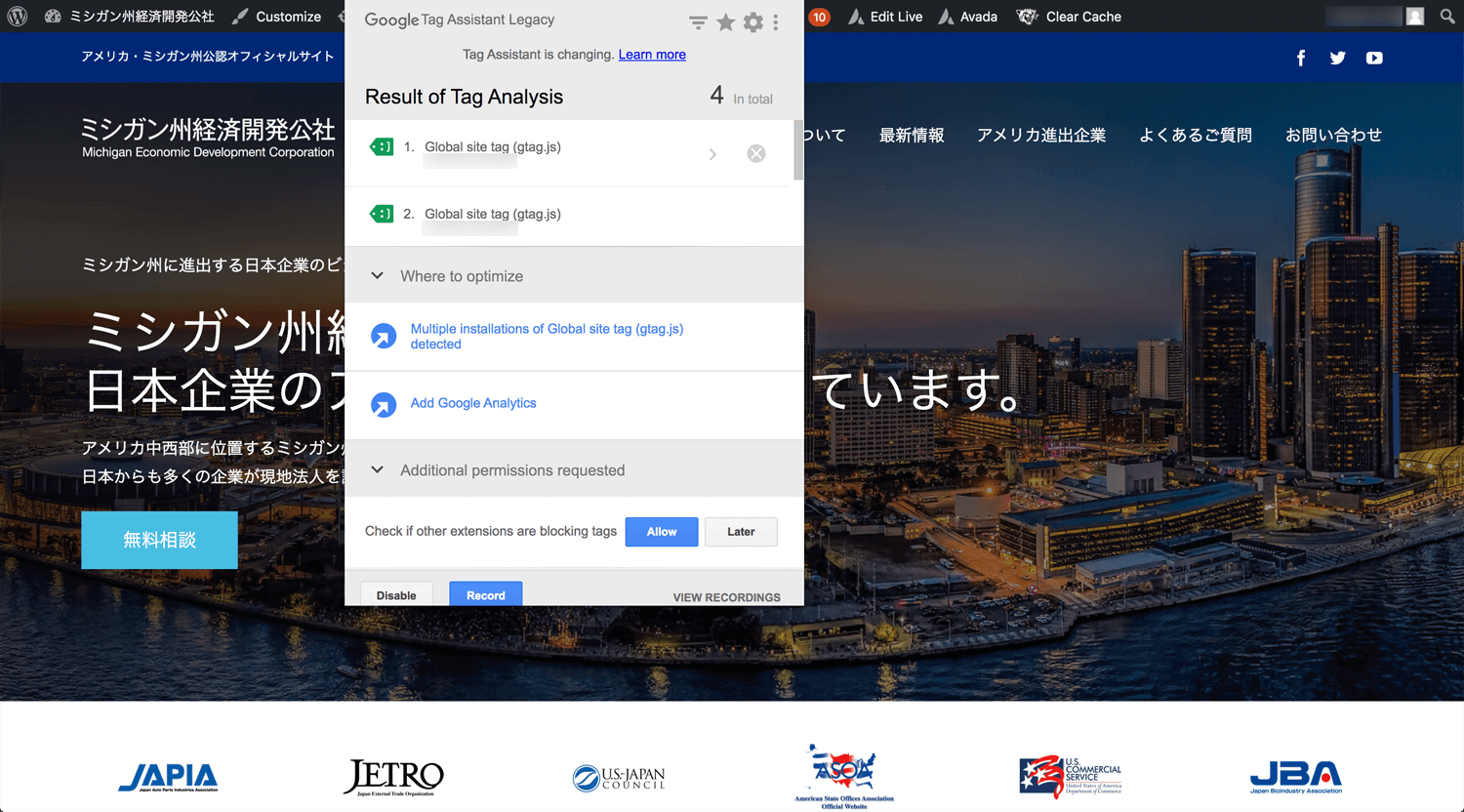
Task: Click the Tag Assistant star icon
Action: (x=726, y=22)
